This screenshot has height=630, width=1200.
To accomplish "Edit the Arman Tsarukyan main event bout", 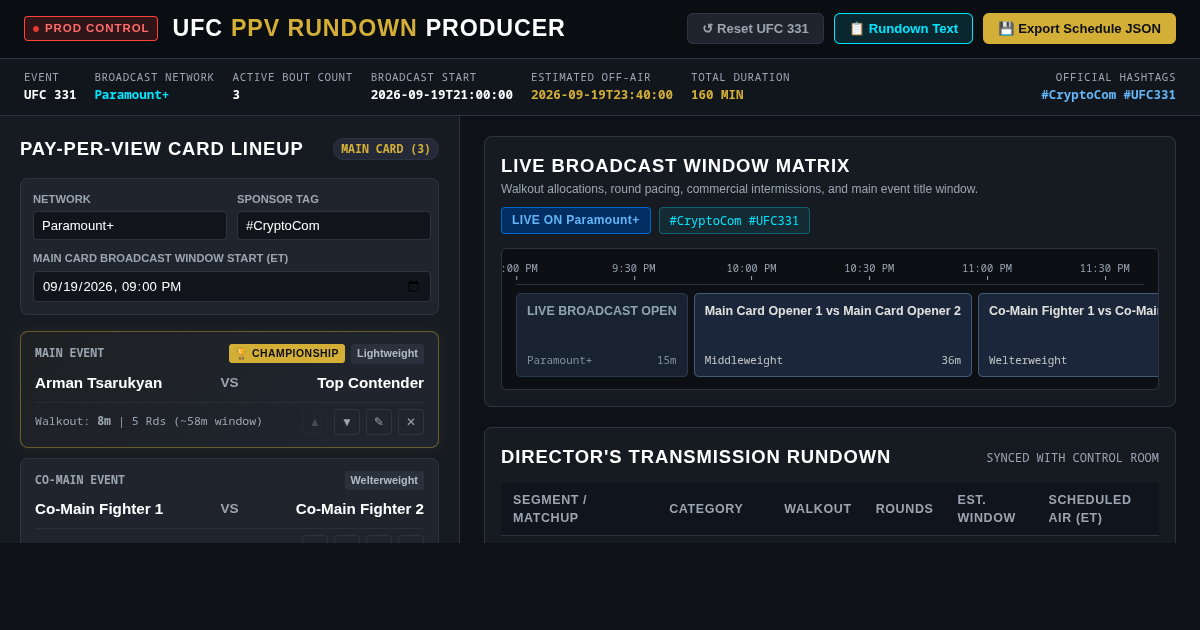I will click(379, 422).
